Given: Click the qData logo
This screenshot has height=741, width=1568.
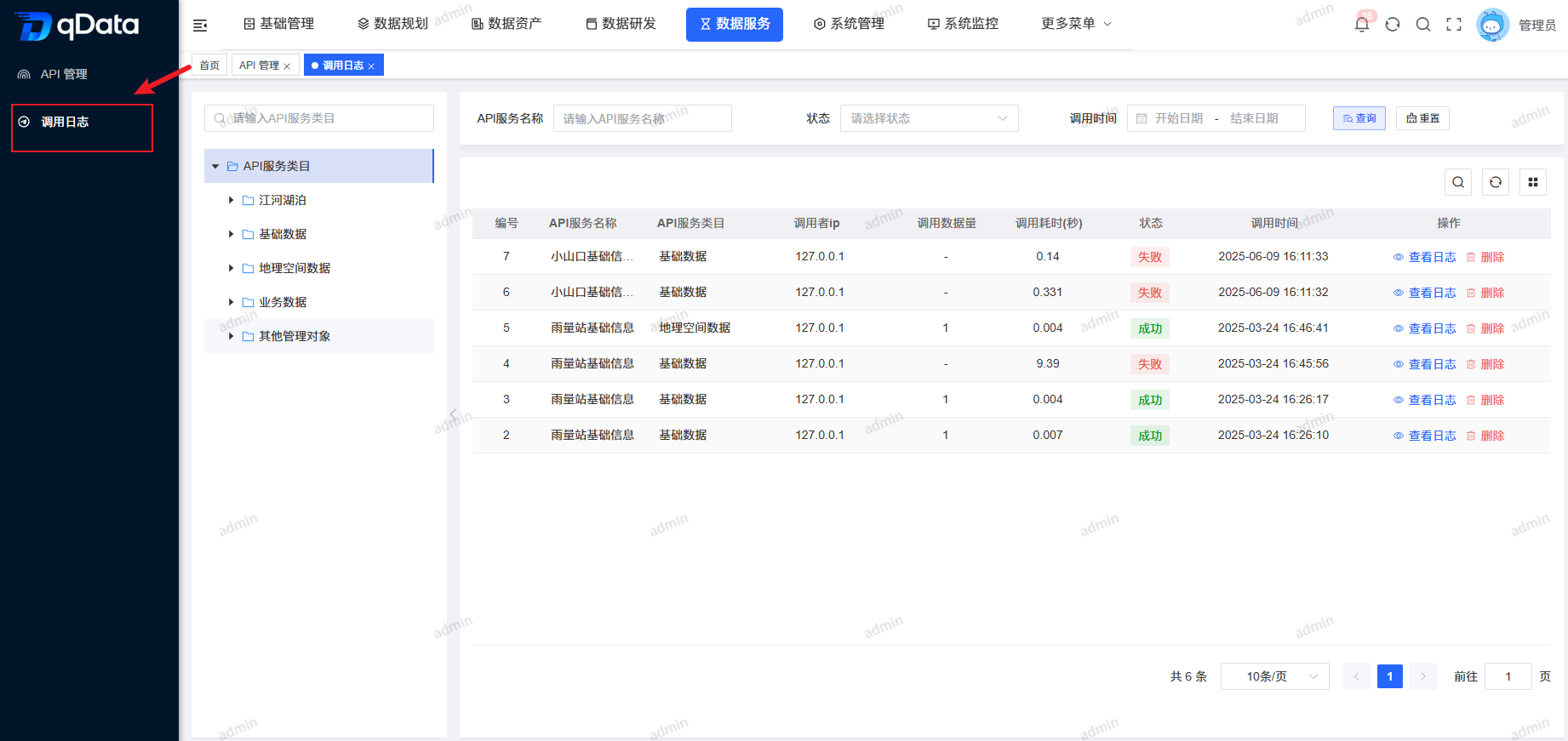Looking at the screenshot, I should point(77,26).
